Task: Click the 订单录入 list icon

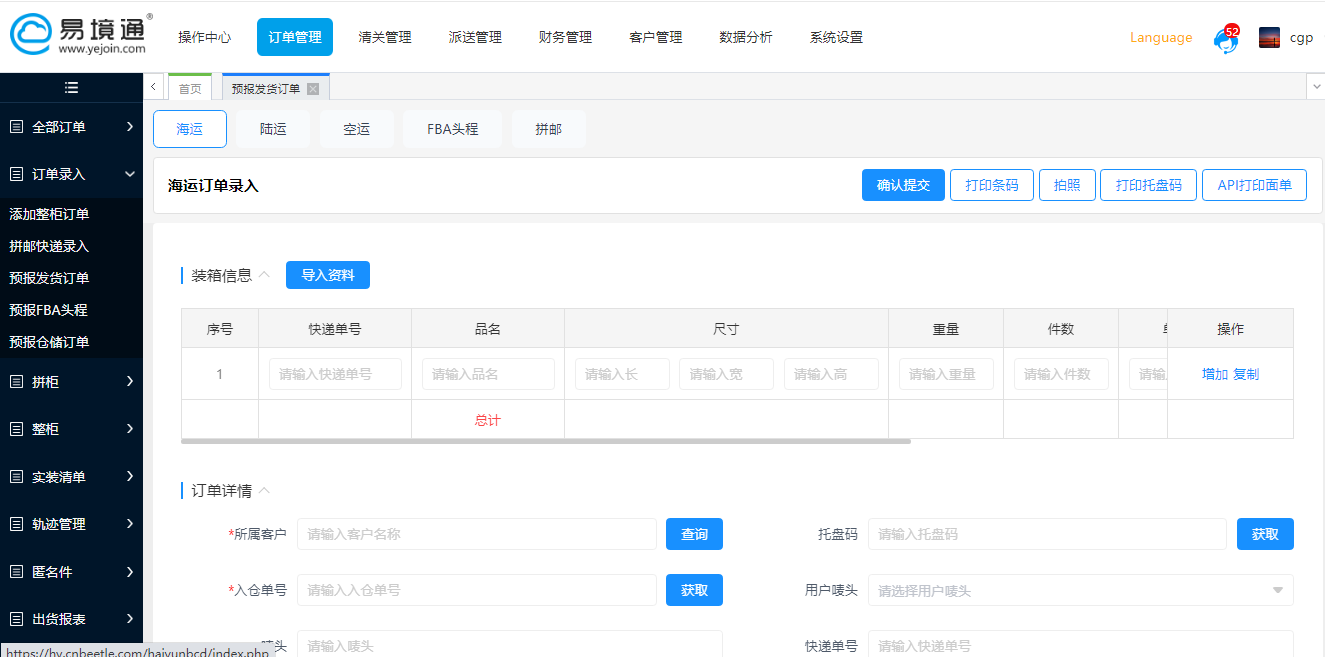Action: click(x=16, y=174)
